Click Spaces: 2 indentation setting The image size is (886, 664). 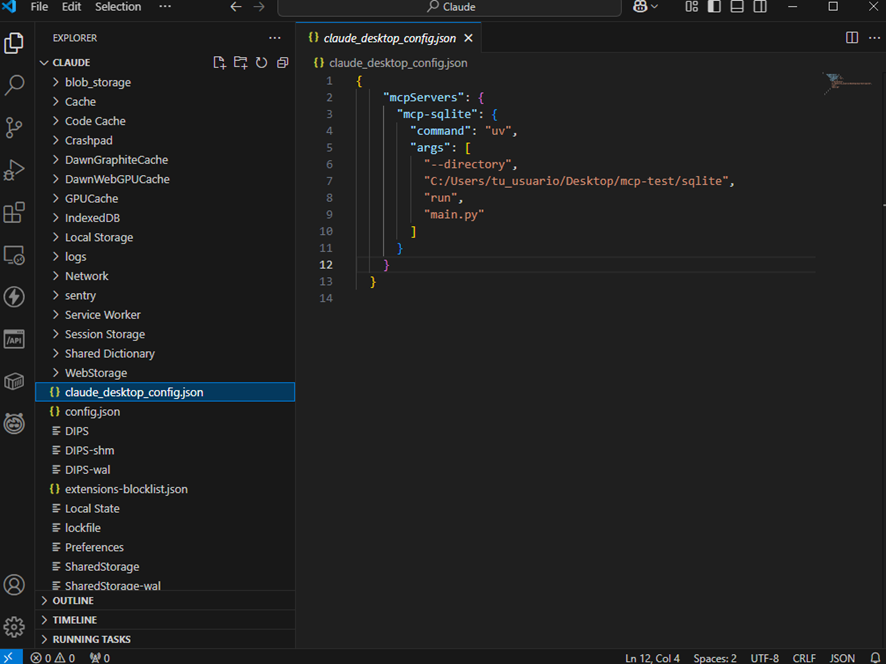pos(715,658)
